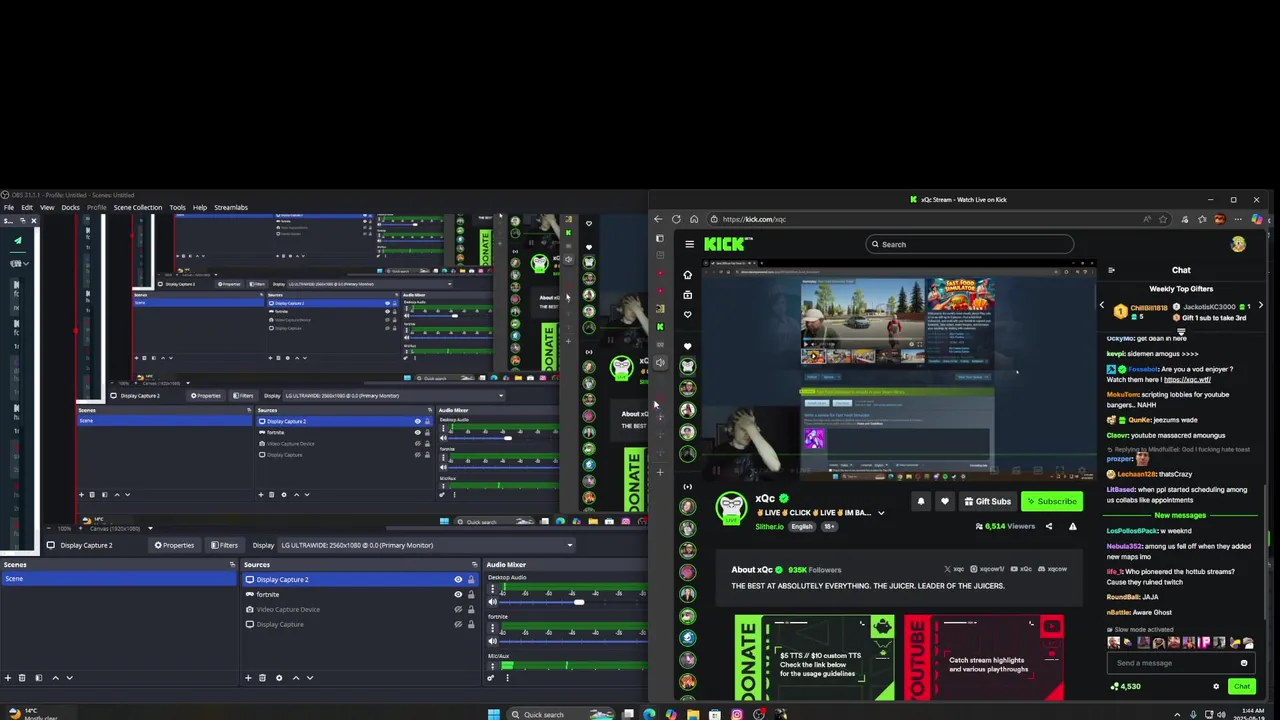
Task: Open Properties for Display Capture 2
Action: [x=174, y=545]
